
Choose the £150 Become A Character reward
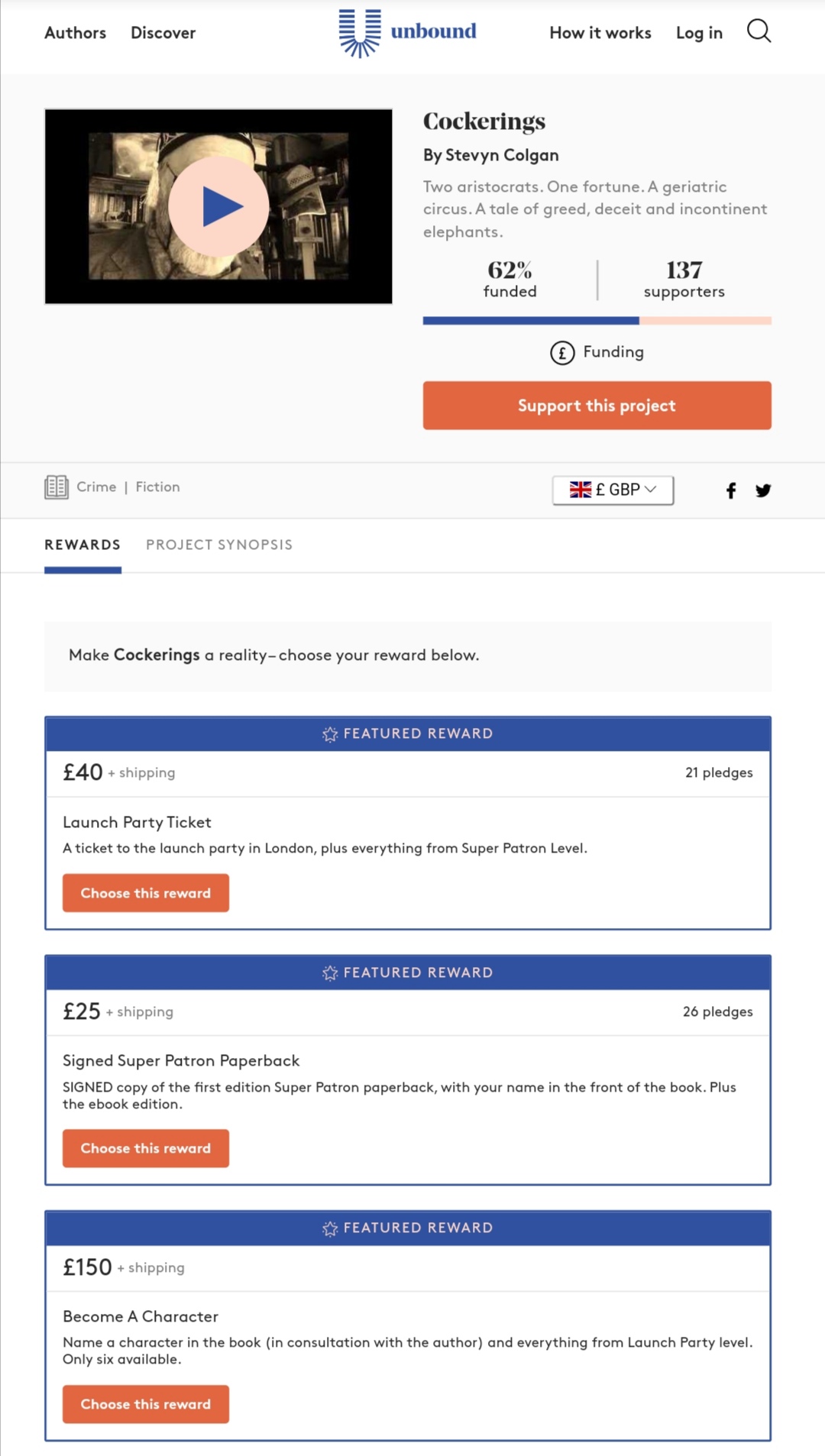146,1404
